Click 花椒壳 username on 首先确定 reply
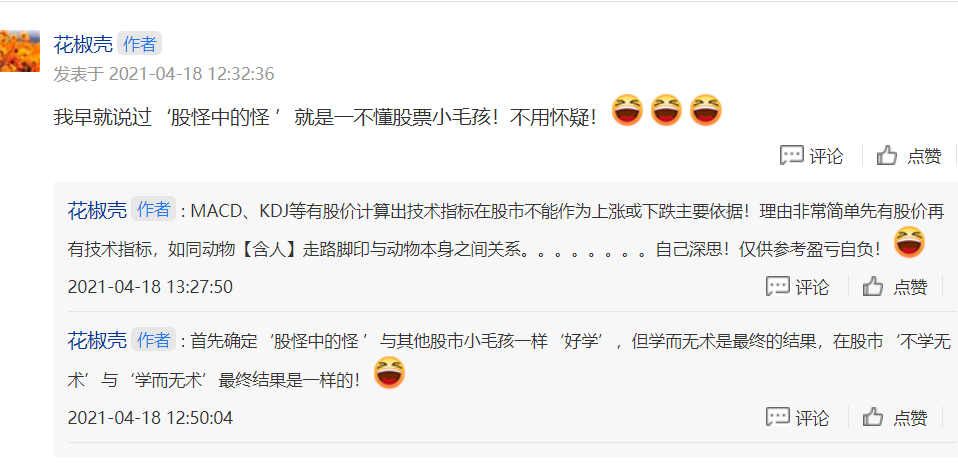Screen dimensions: 958x465 point(97,340)
